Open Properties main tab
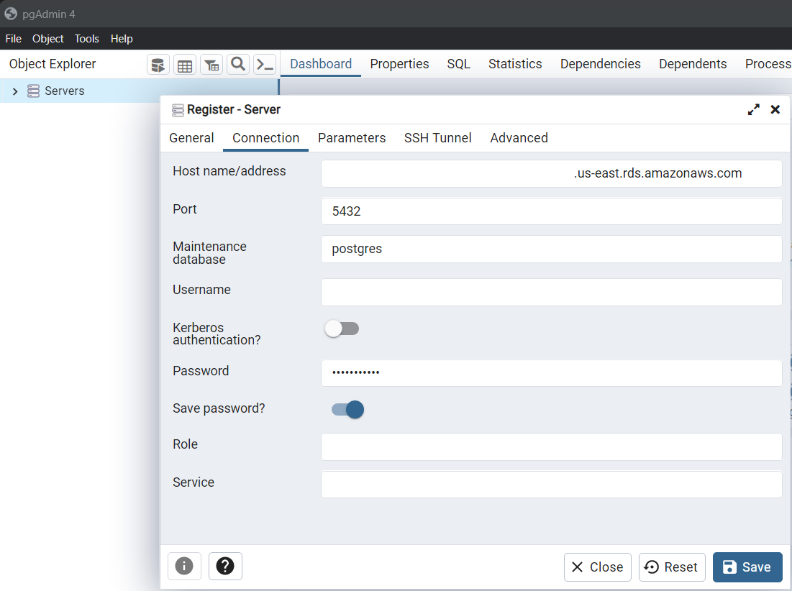 [x=399, y=64]
